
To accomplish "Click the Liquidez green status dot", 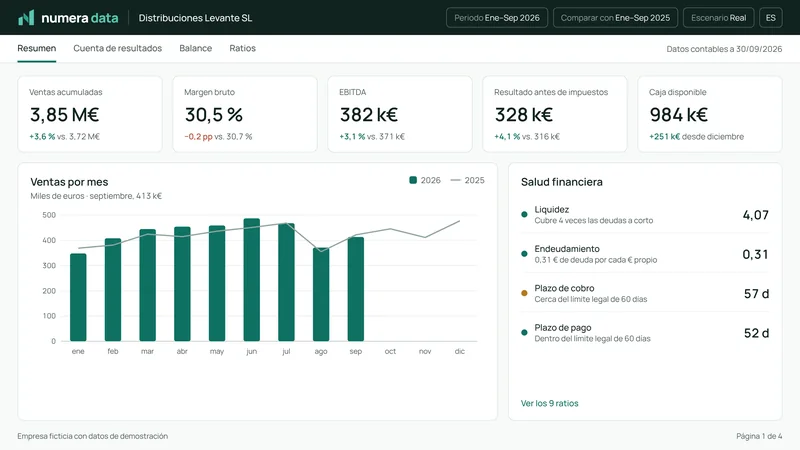I will pos(524,214).
